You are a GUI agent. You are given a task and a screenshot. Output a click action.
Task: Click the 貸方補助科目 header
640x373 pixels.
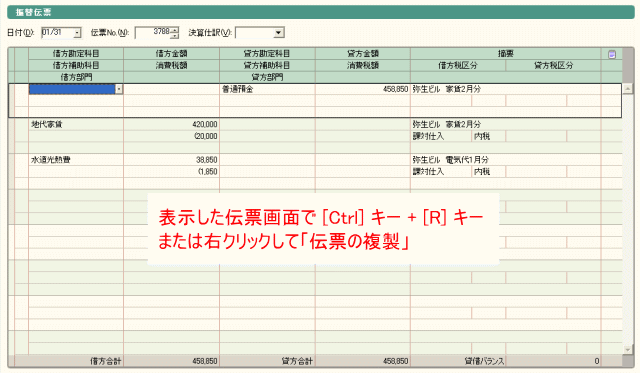coord(267,65)
